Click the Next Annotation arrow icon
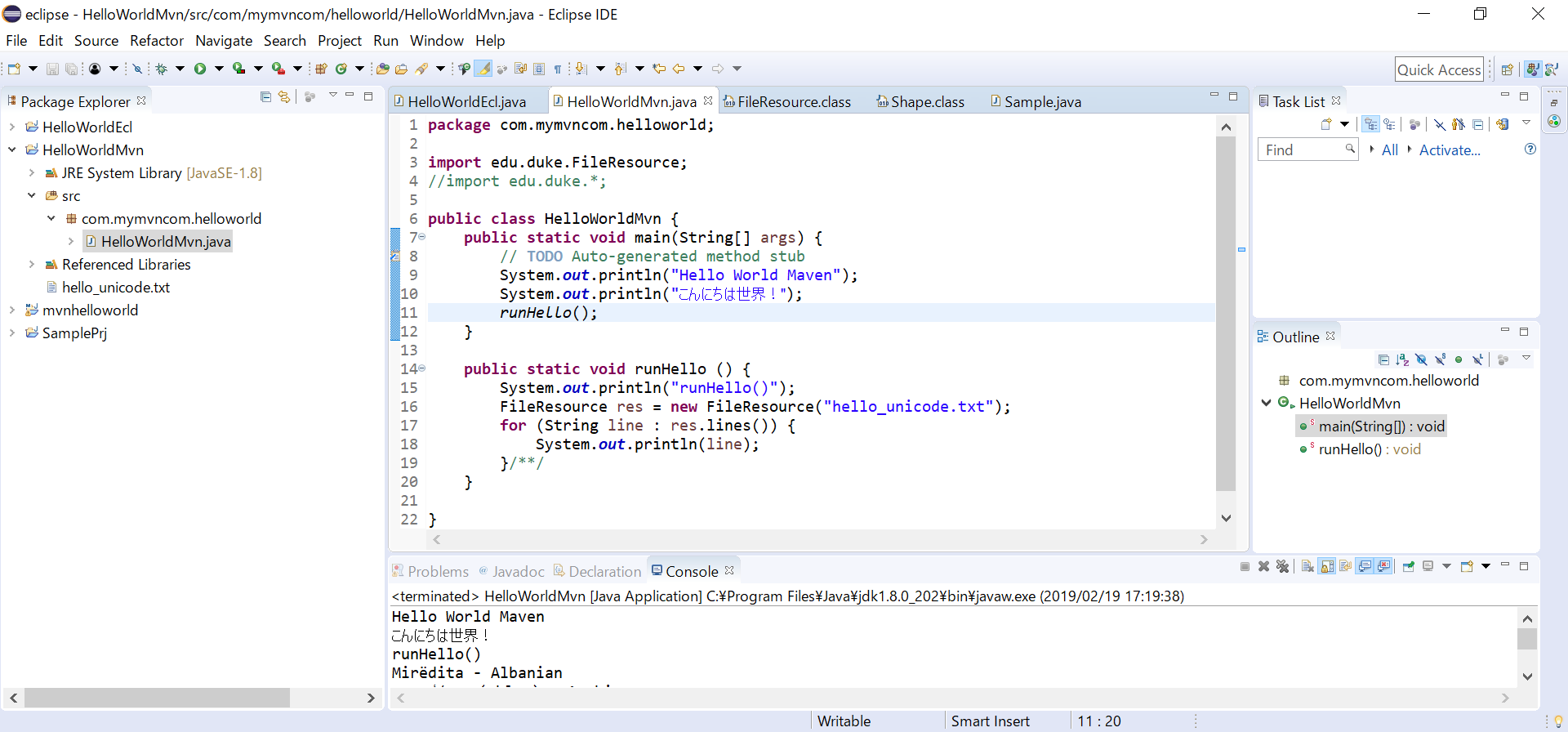The height and width of the screenshot is (732, 1568). [581, 69]
